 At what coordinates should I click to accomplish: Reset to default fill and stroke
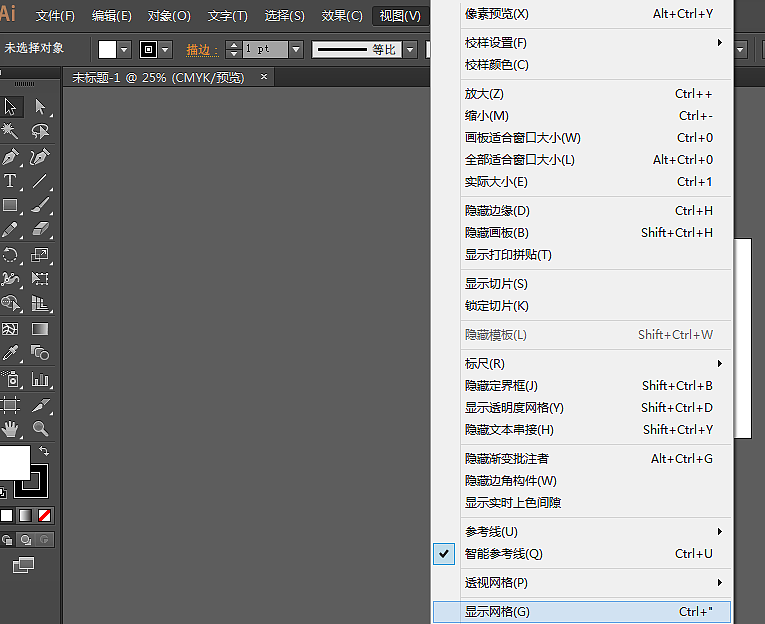(3, 492)
